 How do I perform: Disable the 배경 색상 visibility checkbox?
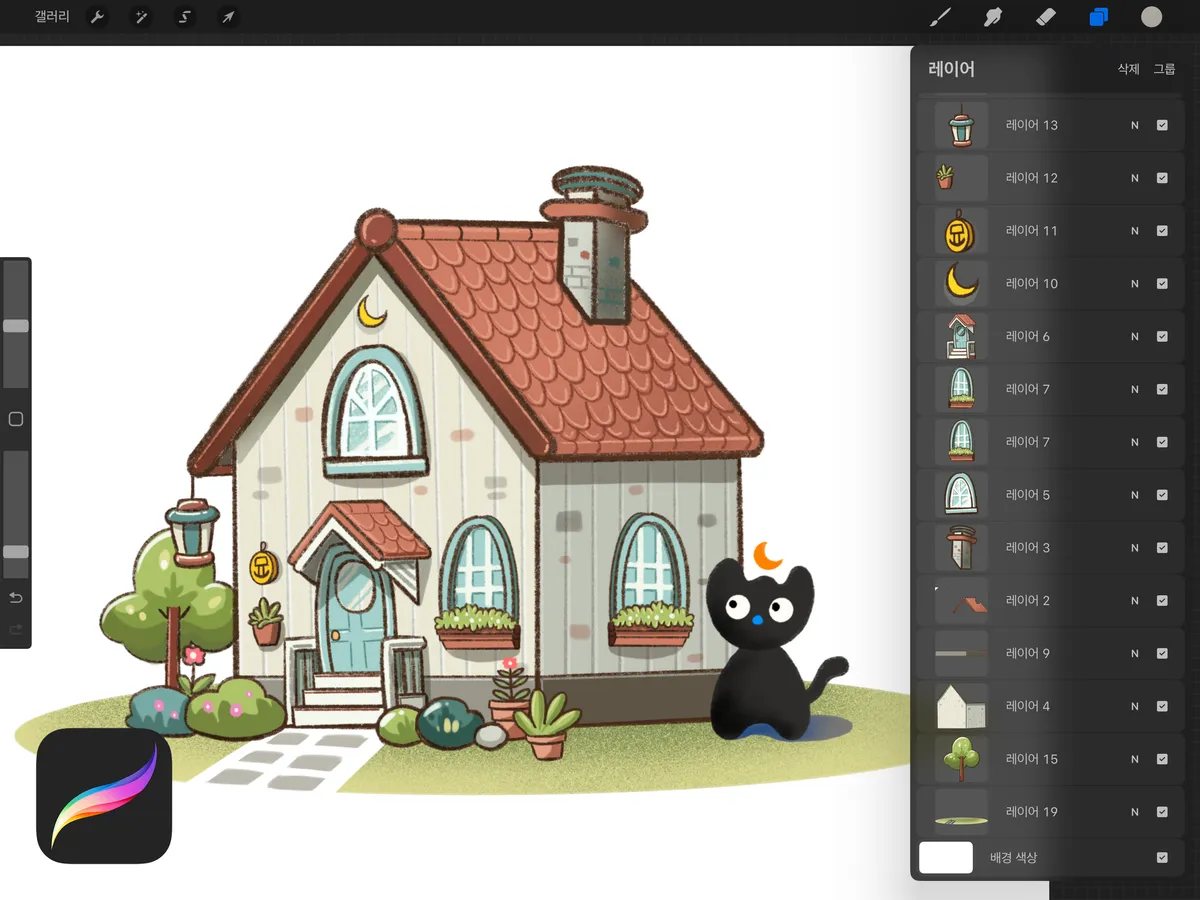coord(1162,858)
